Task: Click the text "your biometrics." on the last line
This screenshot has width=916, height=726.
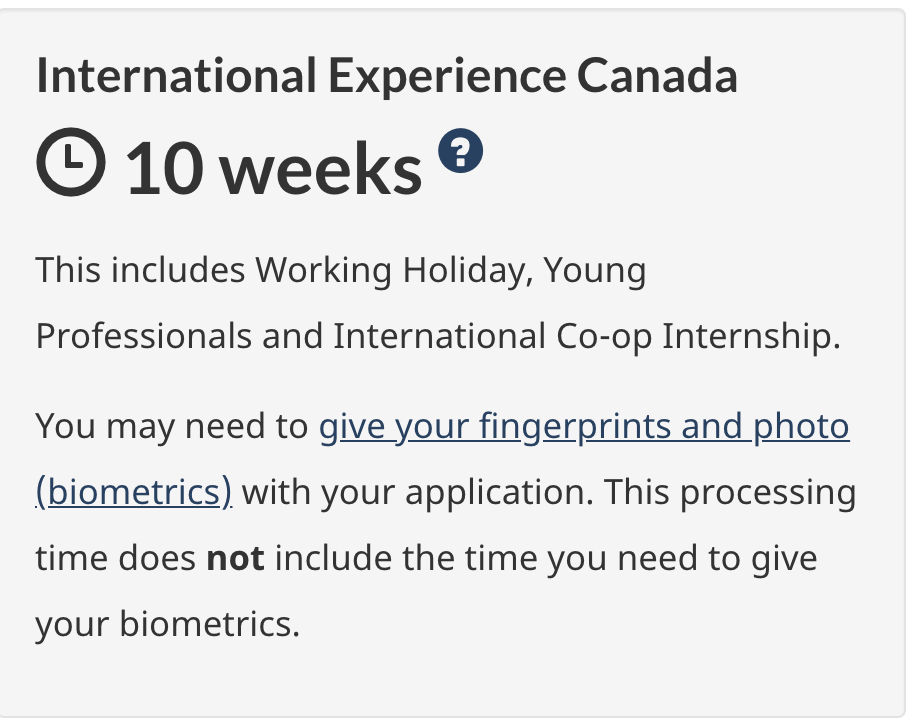Action: point(167,624)
